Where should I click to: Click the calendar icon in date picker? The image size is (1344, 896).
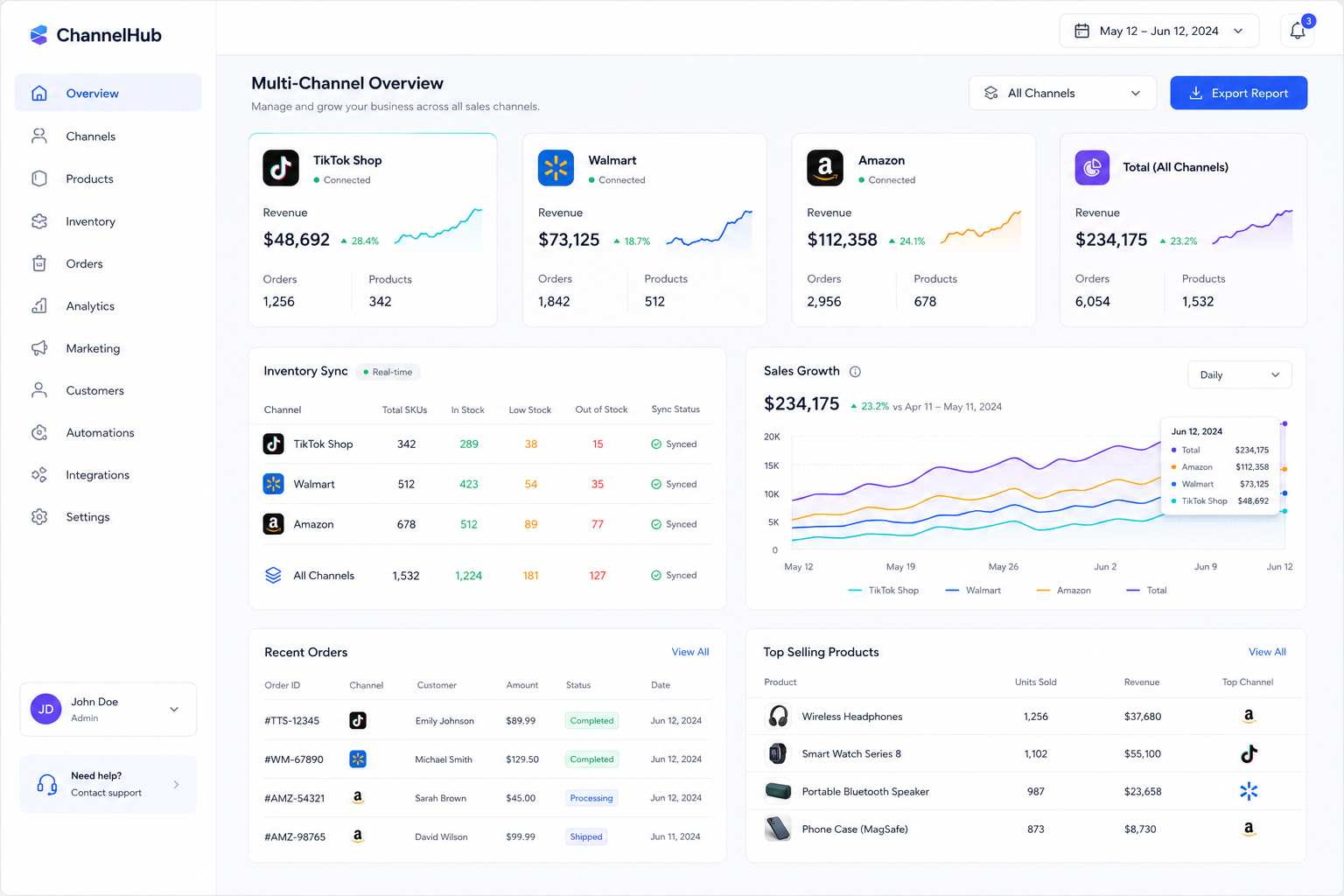pyautogui.click(x=1081, y=31)
